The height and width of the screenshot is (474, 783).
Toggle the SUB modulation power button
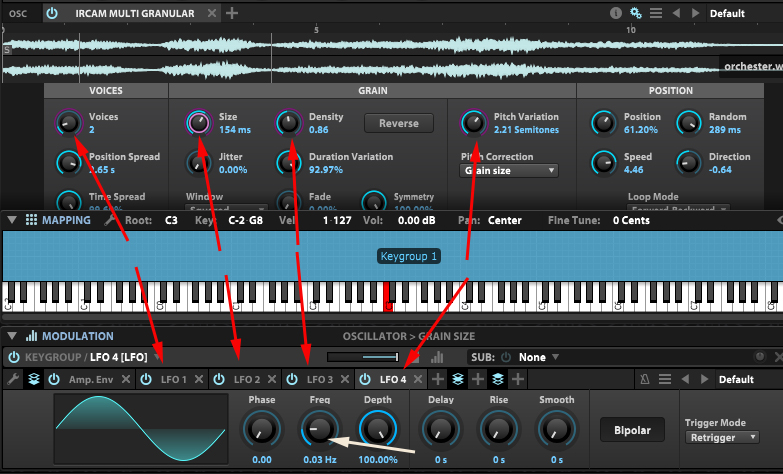pyautogui.click(x=506, y=357)
